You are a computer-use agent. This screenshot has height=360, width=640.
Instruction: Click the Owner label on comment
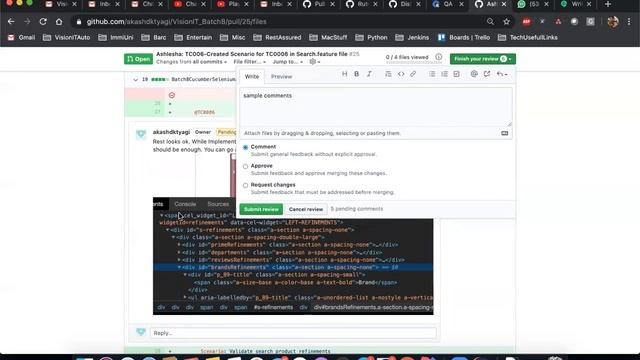tap(203, 132)
